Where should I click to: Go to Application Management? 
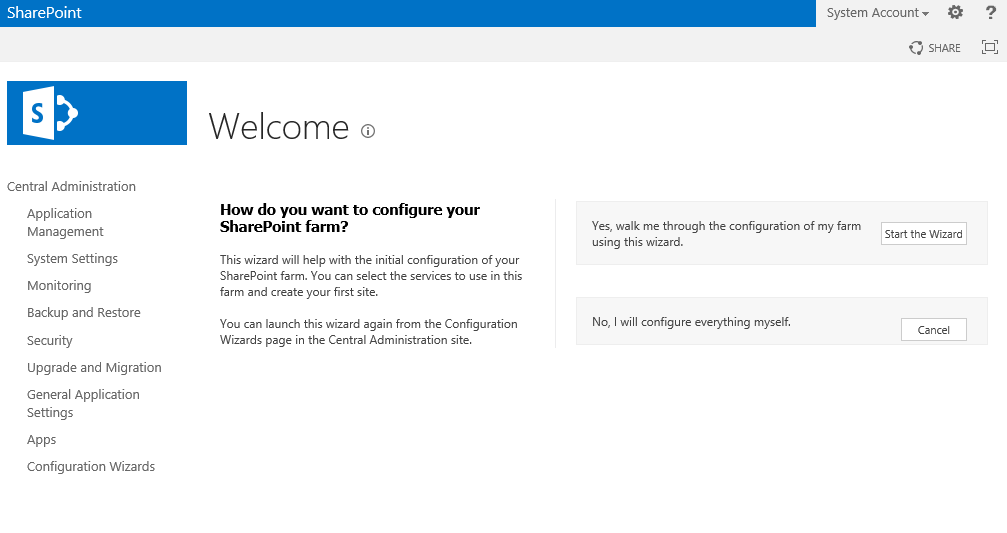[x=65, y=222]
